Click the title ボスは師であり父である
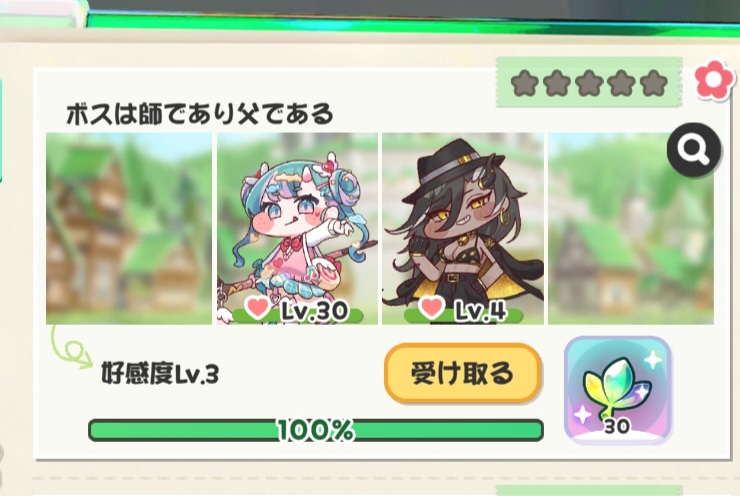 [x=200, y=114]
